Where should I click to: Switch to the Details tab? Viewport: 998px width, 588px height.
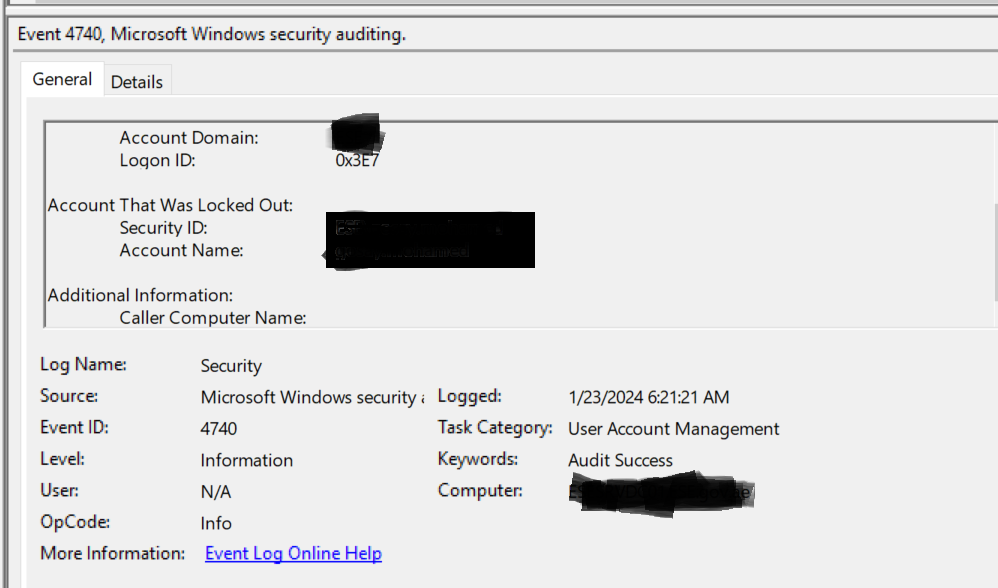[137, 82]
